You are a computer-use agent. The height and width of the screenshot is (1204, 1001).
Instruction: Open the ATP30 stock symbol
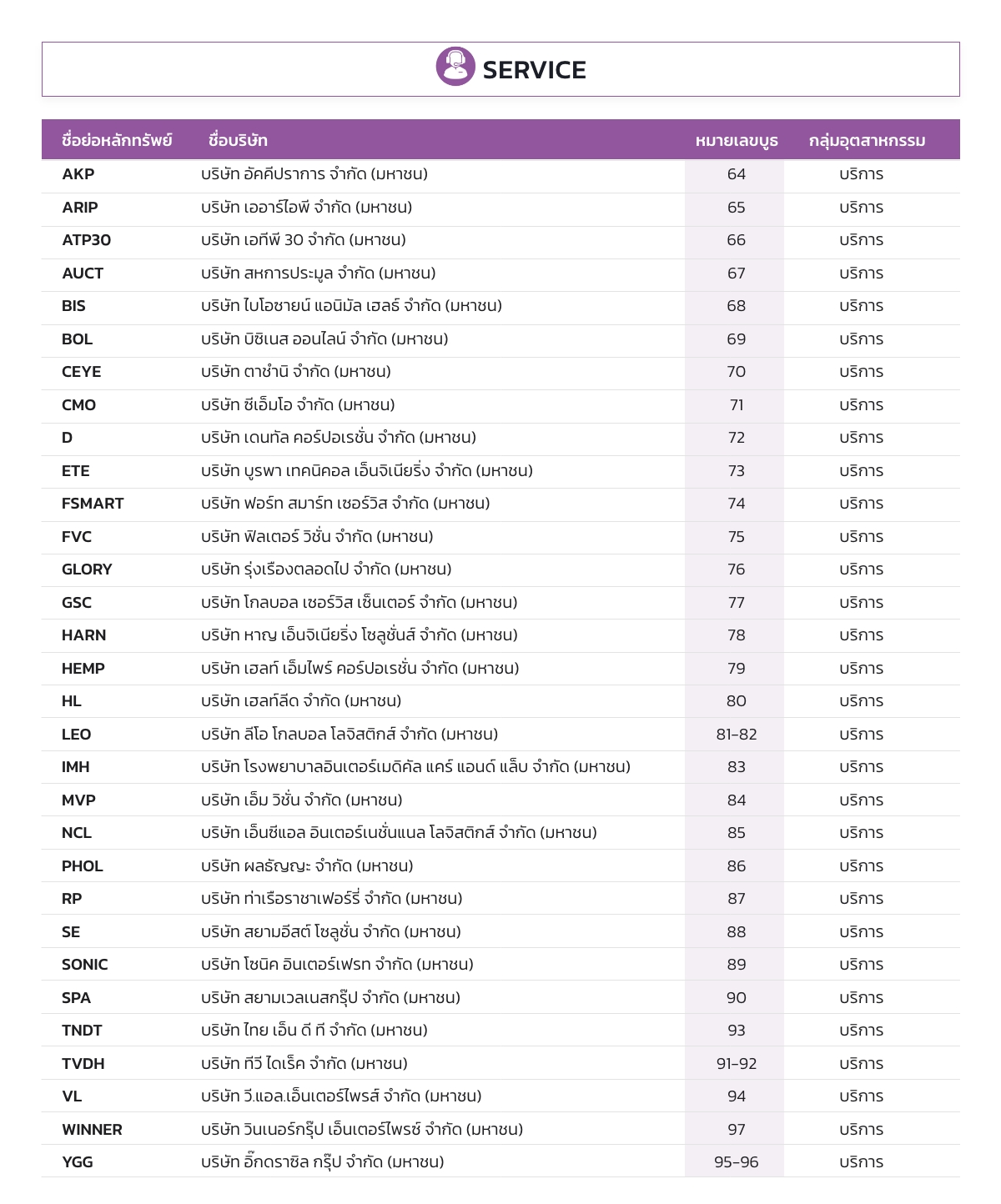[x=86, y=240]
